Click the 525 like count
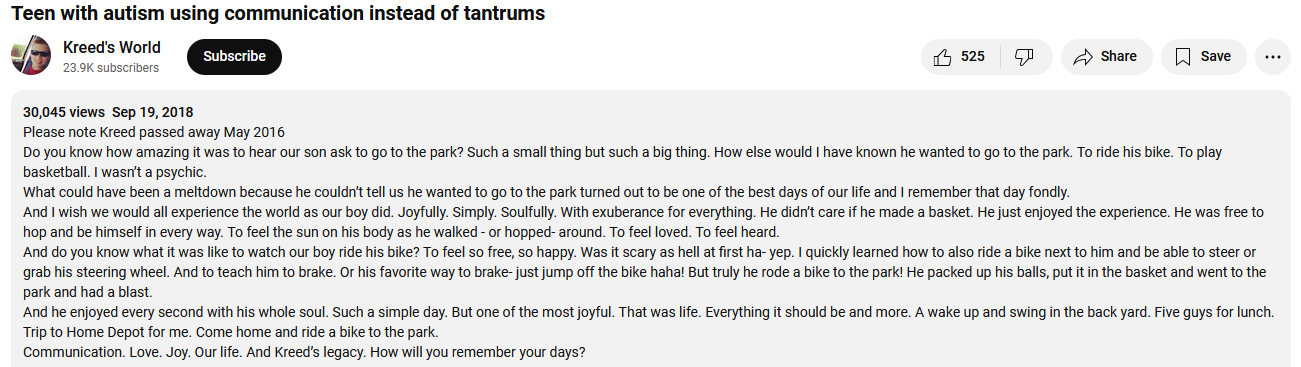1301x367 pixels. tap(973, 57)
